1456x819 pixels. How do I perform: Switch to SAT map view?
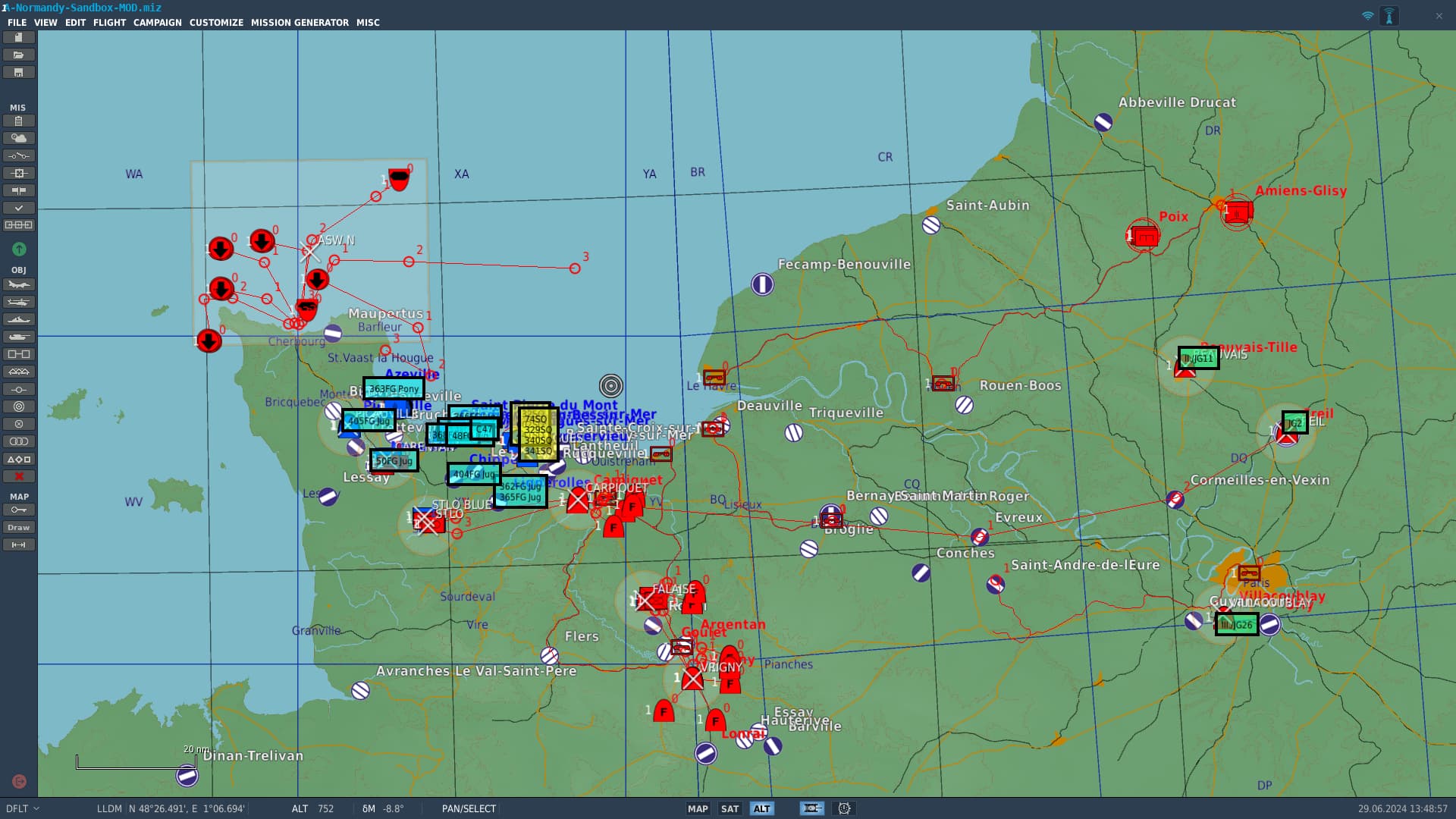[x=730, y=809]
